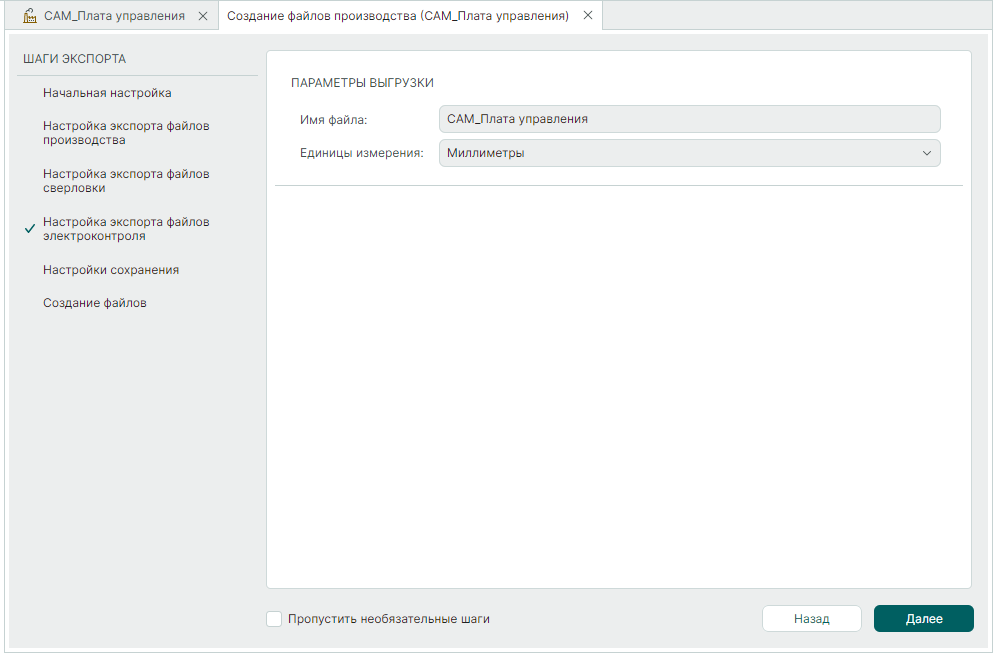Click the checkmark icon beside the электроконтроля step
The image size is (993, 653).
[x=30, y=229]
